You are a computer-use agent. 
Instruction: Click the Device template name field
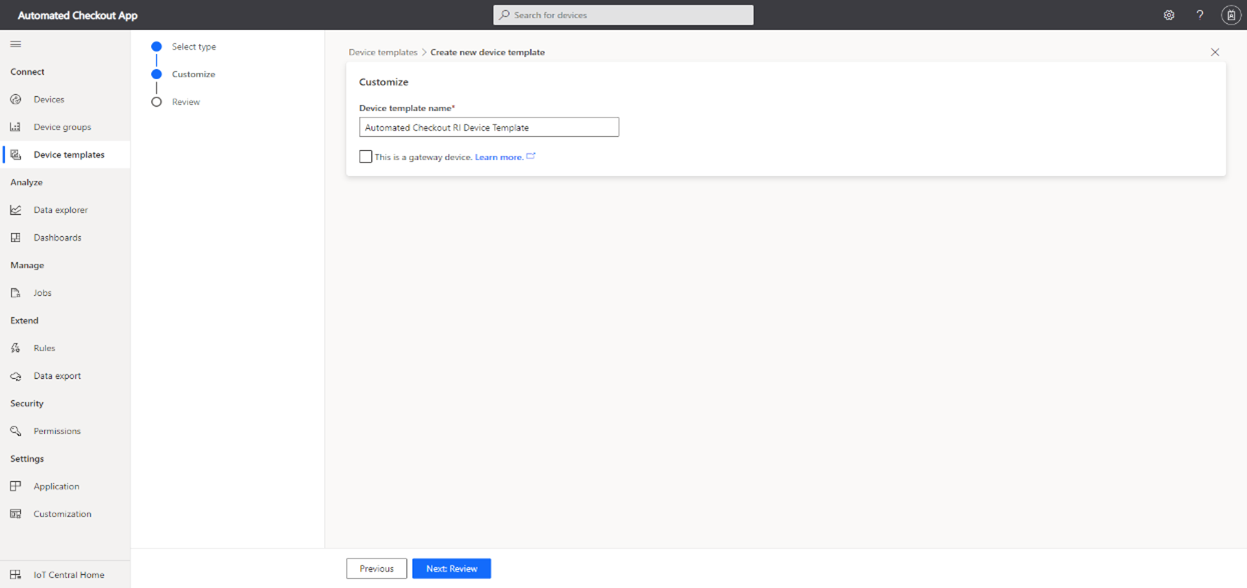pyautogui.click(x=489, y=127)
